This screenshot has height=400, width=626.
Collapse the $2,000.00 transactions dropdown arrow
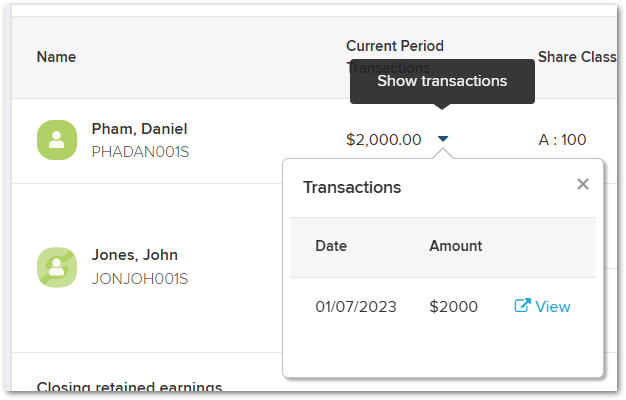pos(443,139)
